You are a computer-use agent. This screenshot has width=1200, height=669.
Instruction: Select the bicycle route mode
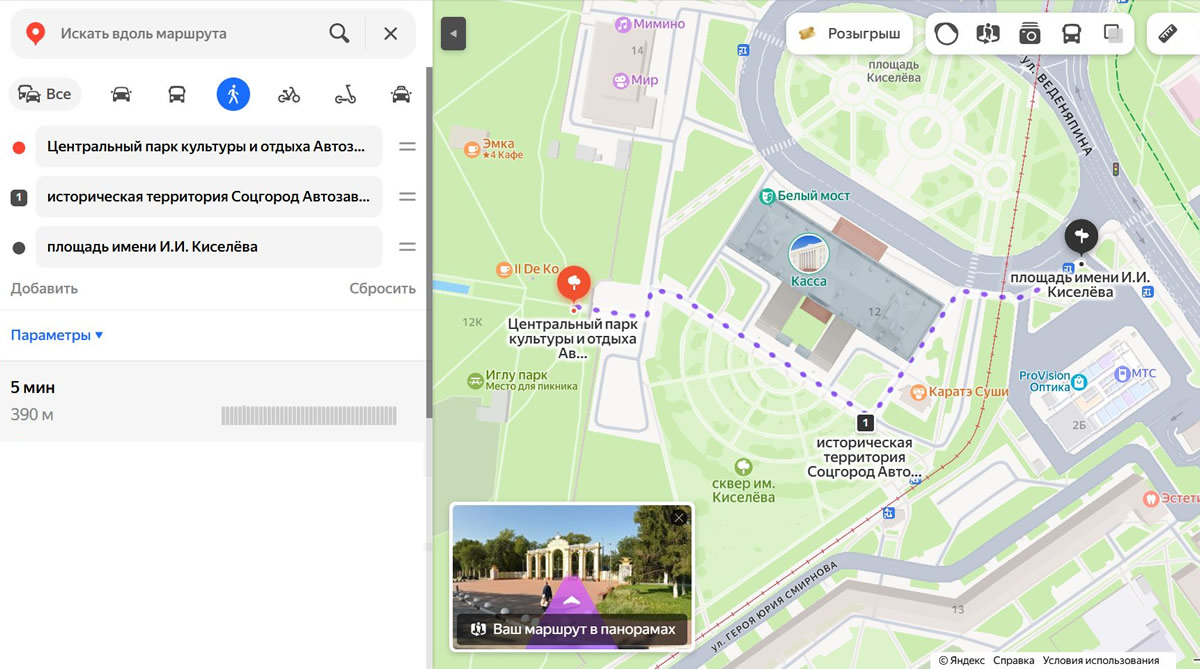point(289,95)
